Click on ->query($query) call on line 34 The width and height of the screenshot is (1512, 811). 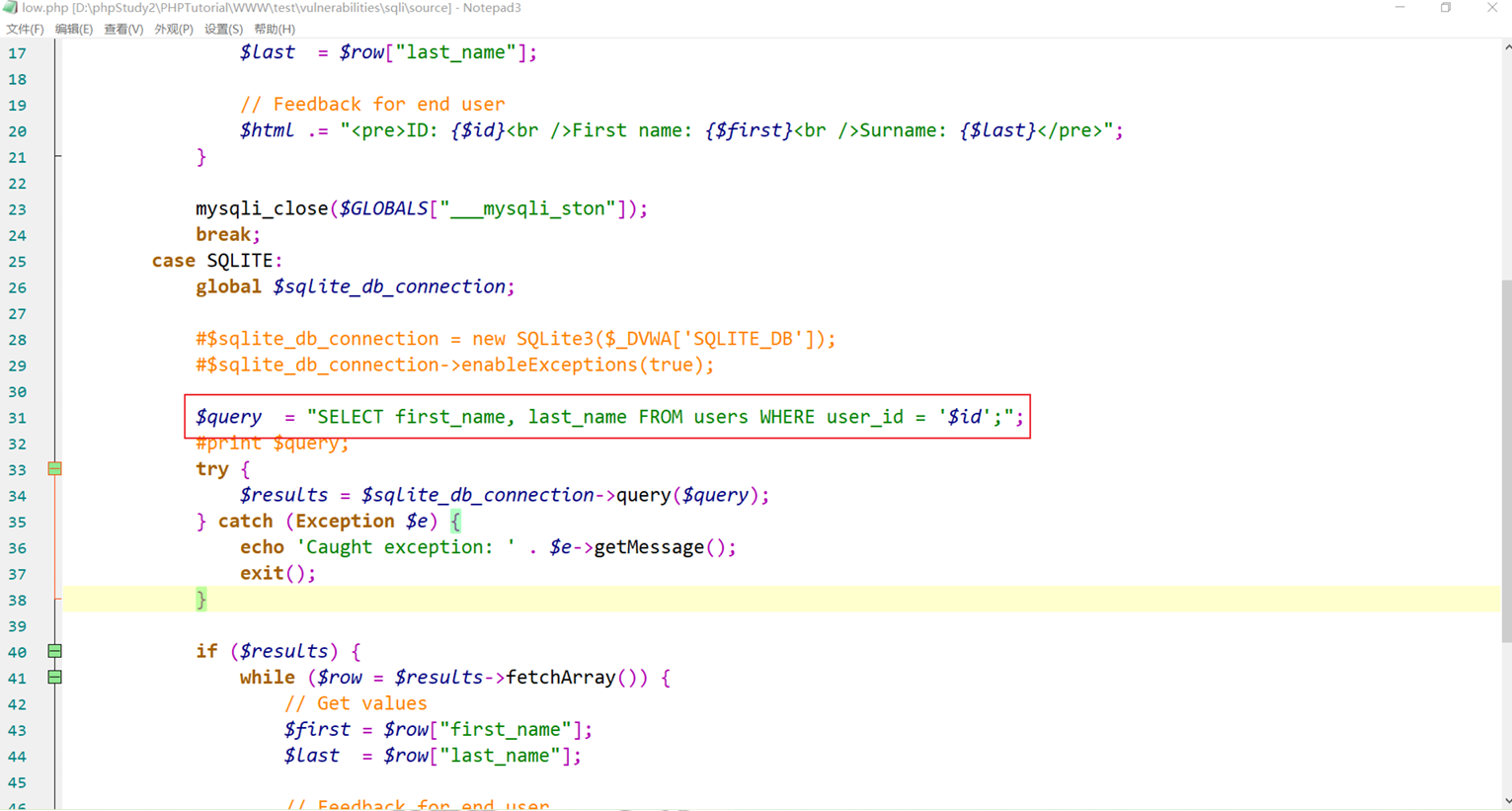click(681, 495)
